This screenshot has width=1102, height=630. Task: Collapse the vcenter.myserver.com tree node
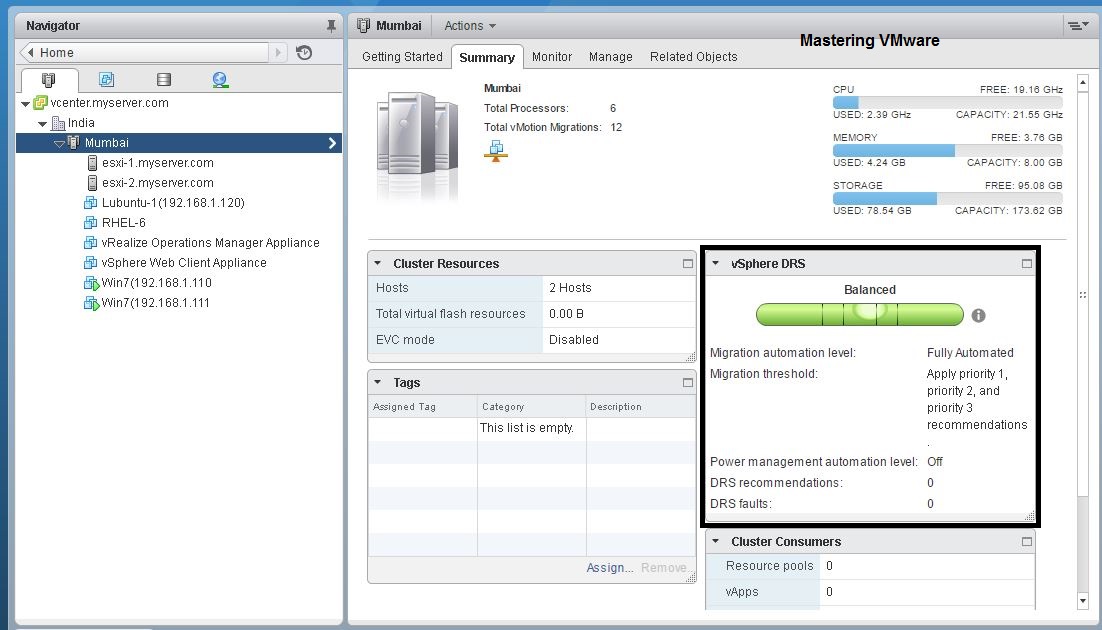click(25, 104)
